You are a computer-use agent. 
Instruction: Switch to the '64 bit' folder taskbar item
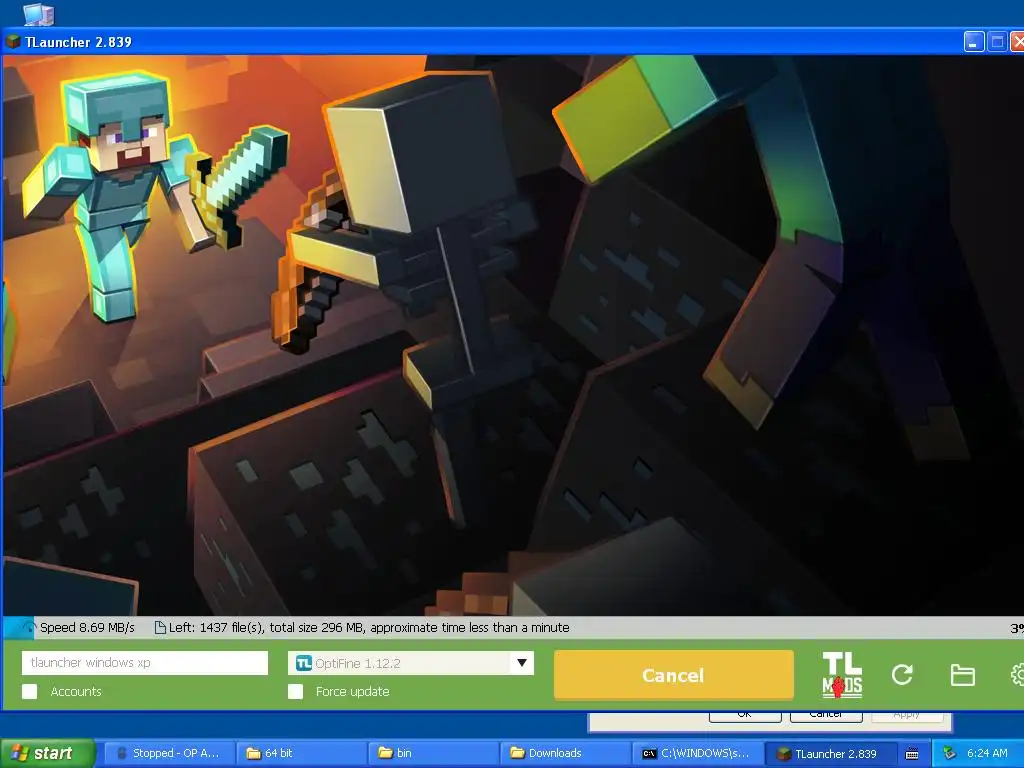click(x=302, y=753)
